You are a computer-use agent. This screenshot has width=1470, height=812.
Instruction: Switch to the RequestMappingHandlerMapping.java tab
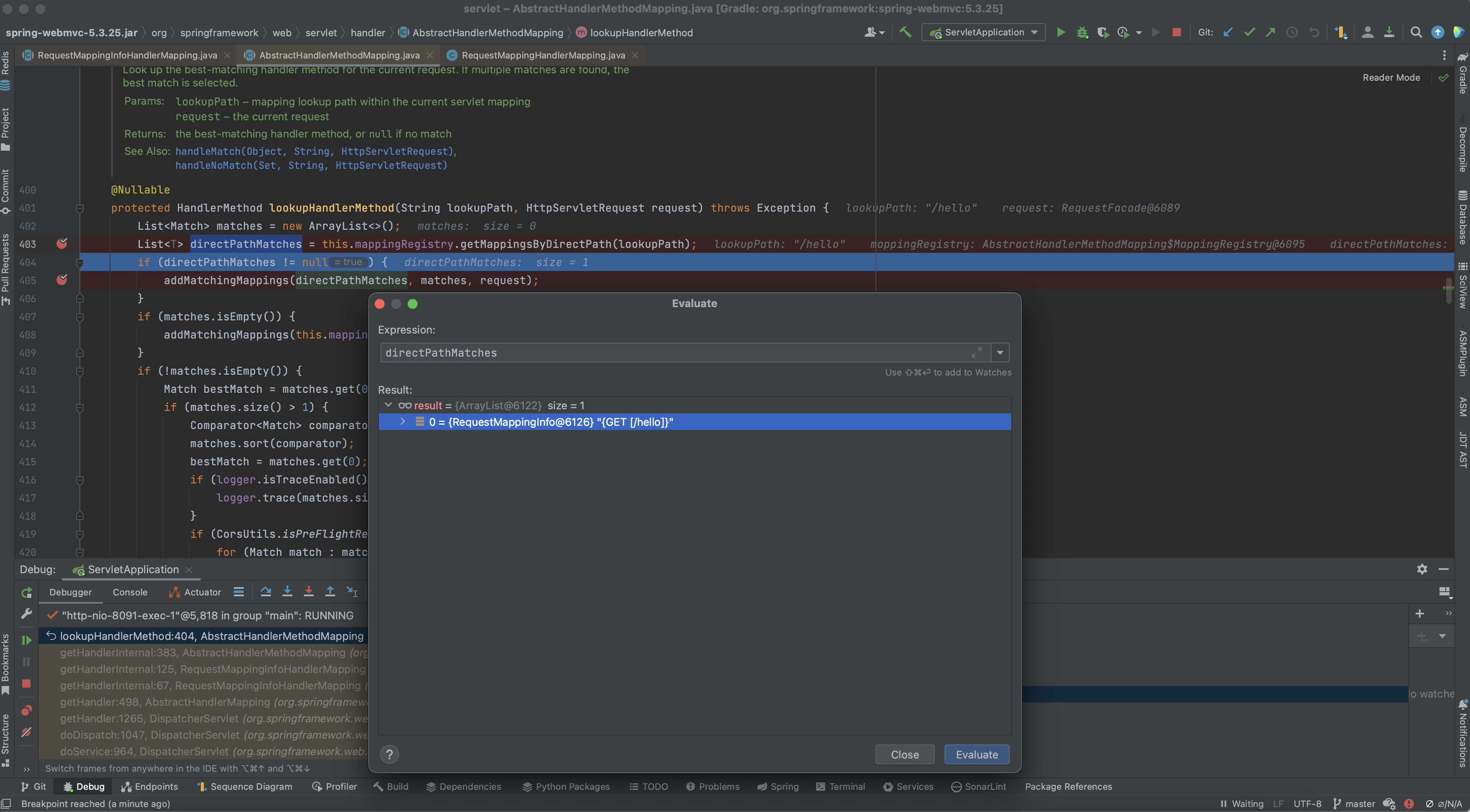click(x=543, y=55)
